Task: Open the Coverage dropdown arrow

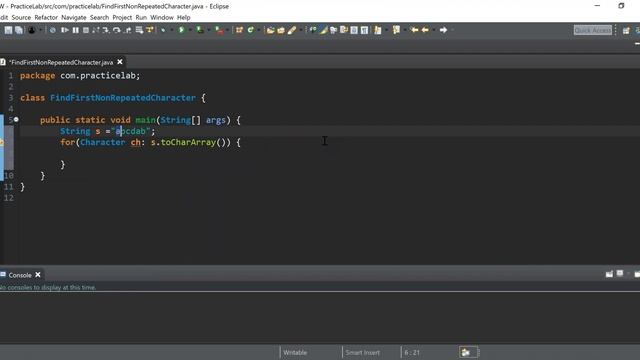Action: click(208, 30)
